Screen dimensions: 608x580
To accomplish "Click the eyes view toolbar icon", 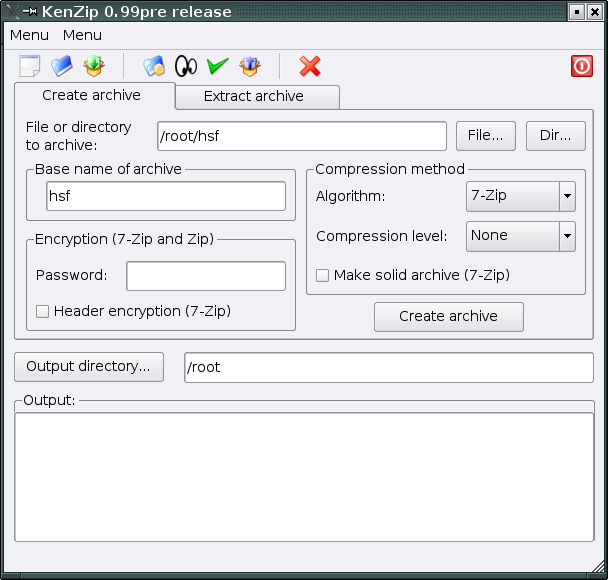I will pyautogui.click(x=186, y=66).
